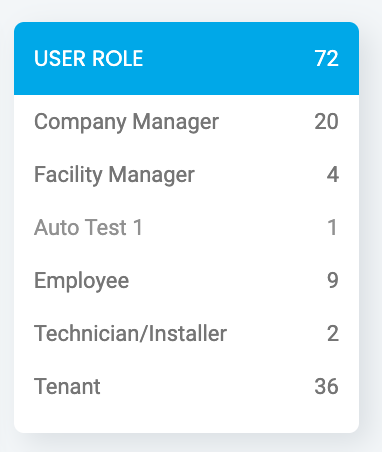Image resolution: width=382 pixels, height=452 pixels.
Task: Select the Technician/Installer role
Action: (x=130, y=333)
